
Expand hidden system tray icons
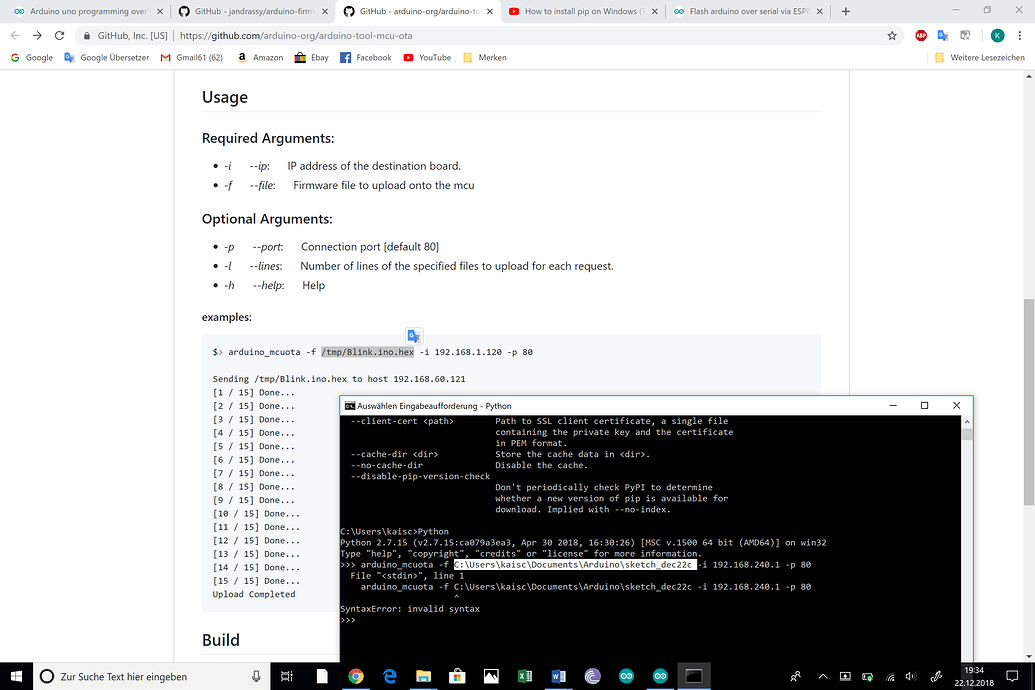tap(823, 676)
